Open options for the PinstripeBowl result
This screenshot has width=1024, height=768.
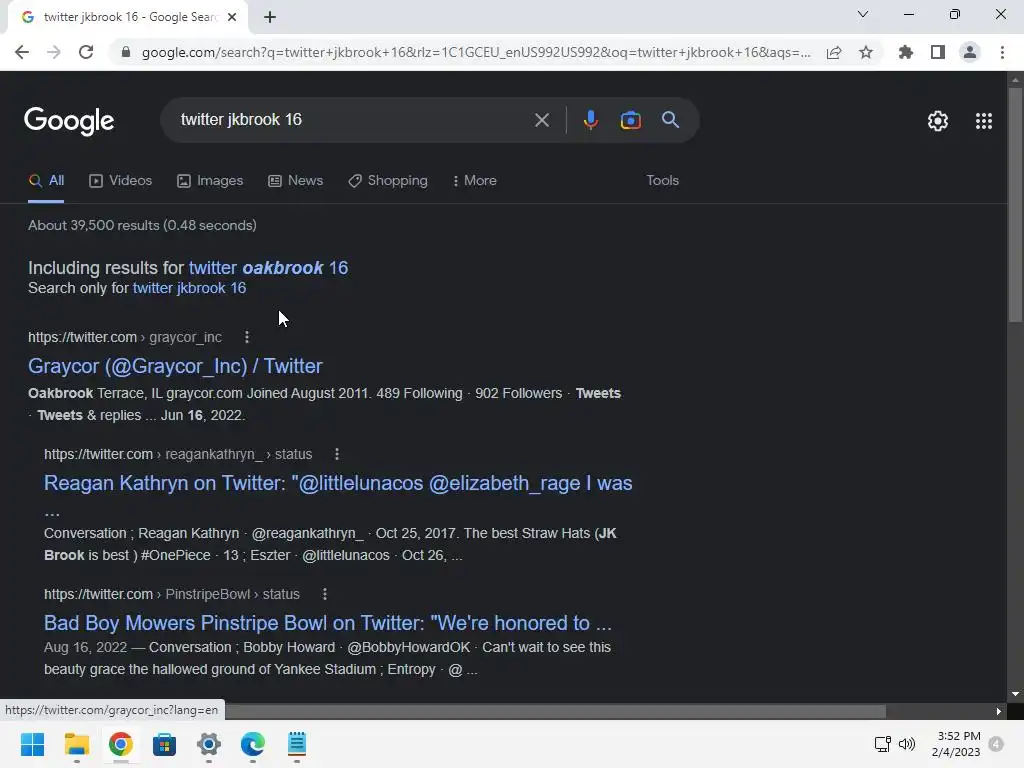point(325,594)
